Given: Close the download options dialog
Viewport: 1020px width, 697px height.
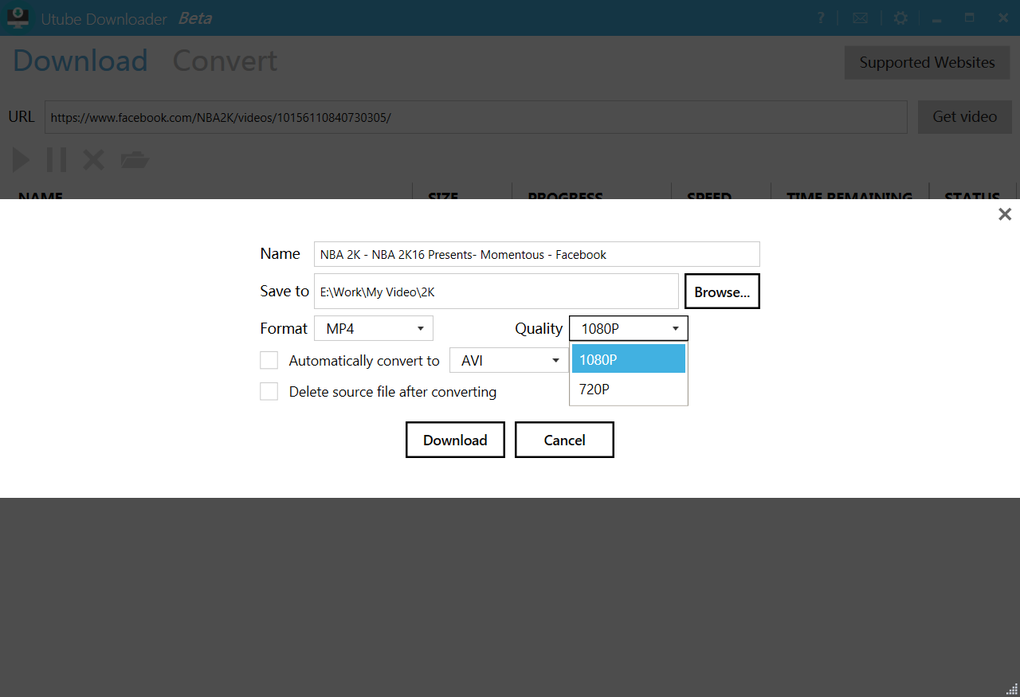Looking at the screenshot, I should (1004, 214).
